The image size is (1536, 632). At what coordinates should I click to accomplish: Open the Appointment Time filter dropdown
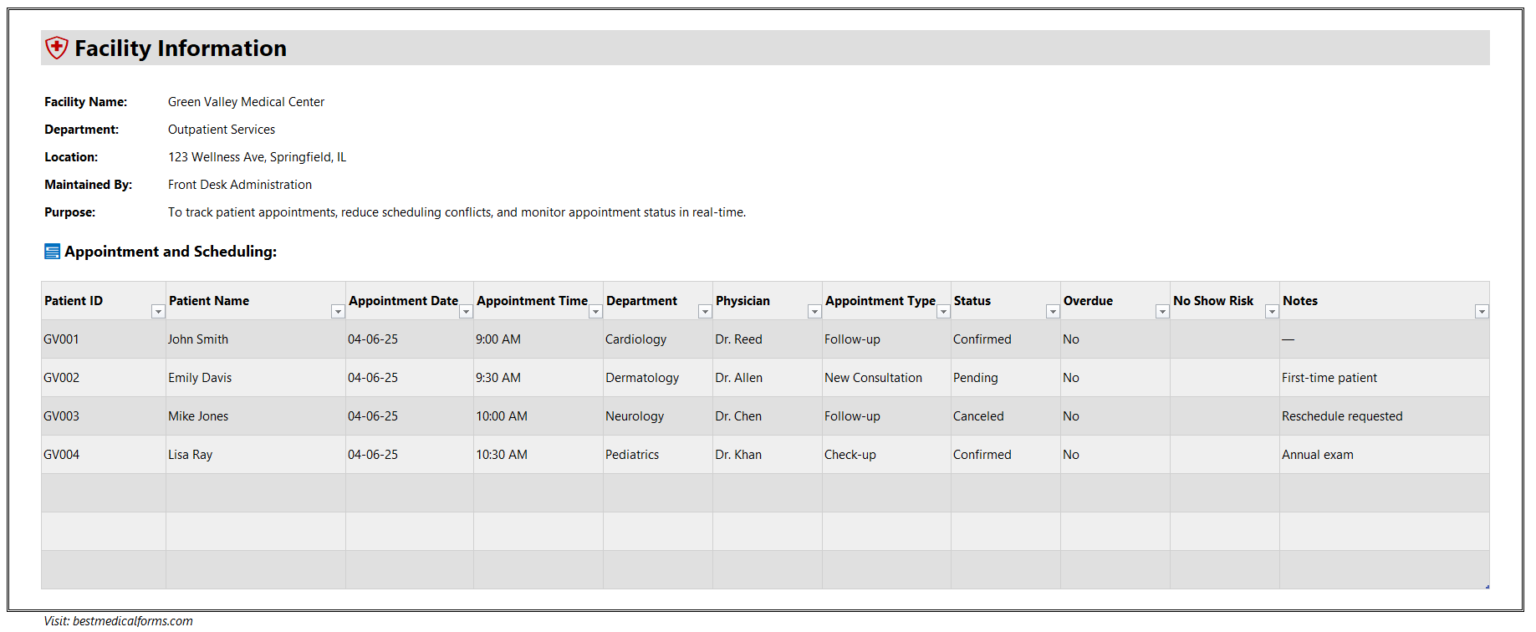click(595, 312)
